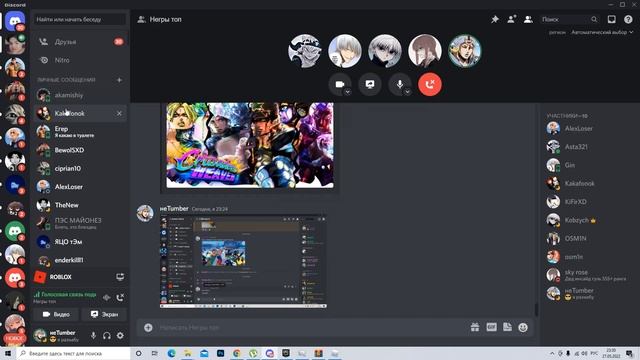Open DM with enderkill11
Viewport: 640px width, 360px height.
click(80, 260)
